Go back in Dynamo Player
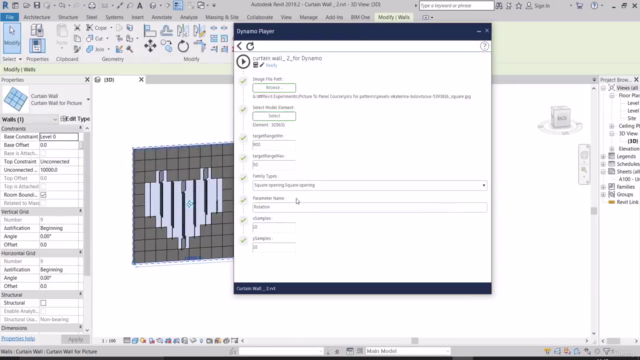 pyautogui.click(x=240, y=46)
